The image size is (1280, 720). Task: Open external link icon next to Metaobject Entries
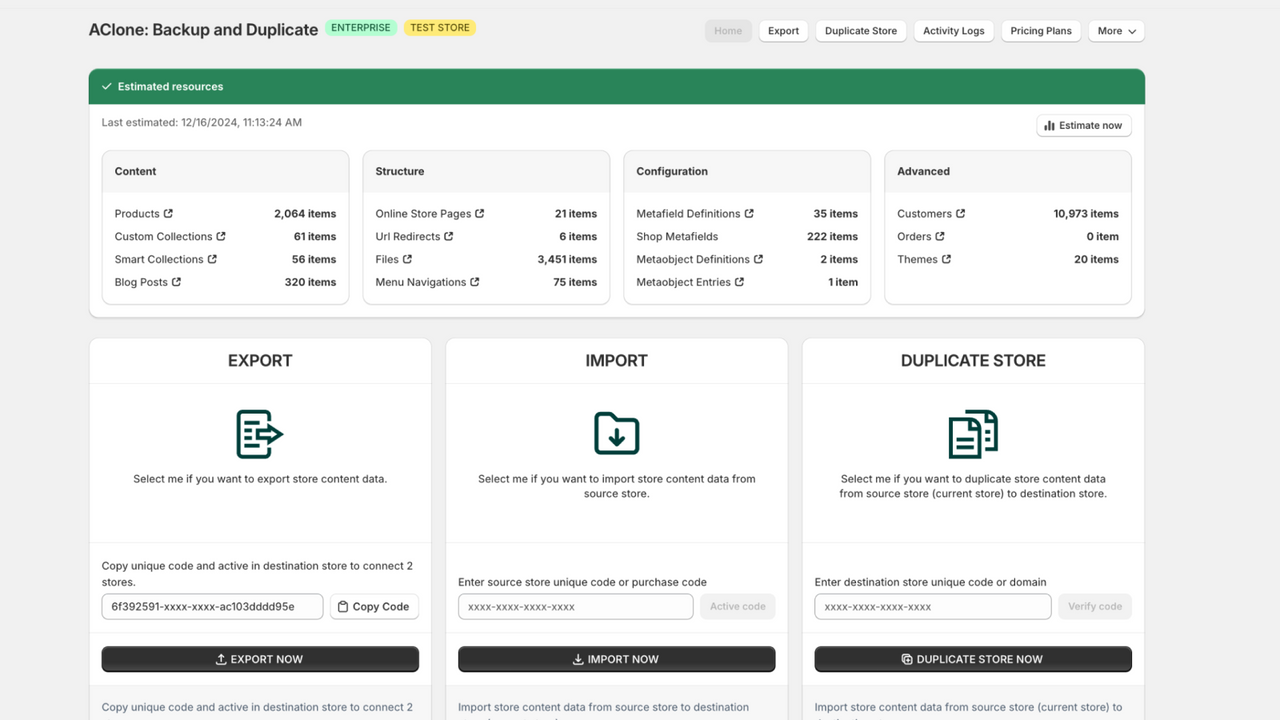coord(739,282)
